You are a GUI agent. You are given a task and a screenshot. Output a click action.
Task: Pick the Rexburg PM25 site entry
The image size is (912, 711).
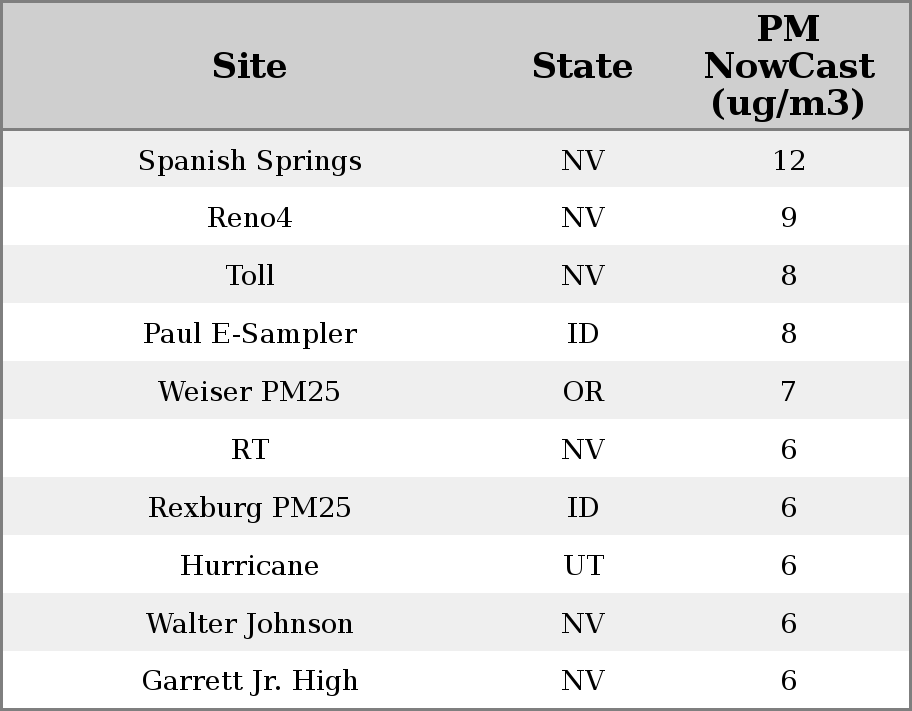pos(249,508)
